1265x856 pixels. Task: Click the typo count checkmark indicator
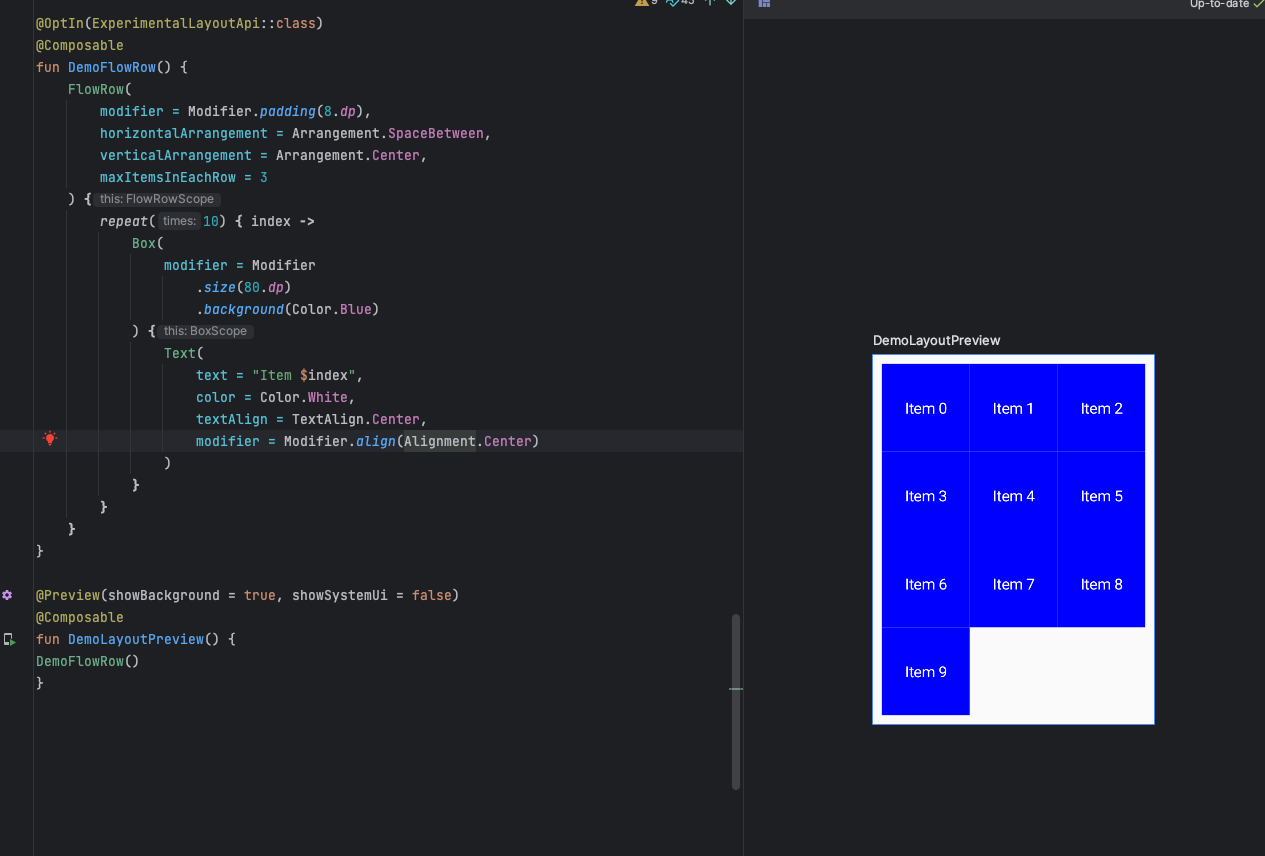click(673, 3)
